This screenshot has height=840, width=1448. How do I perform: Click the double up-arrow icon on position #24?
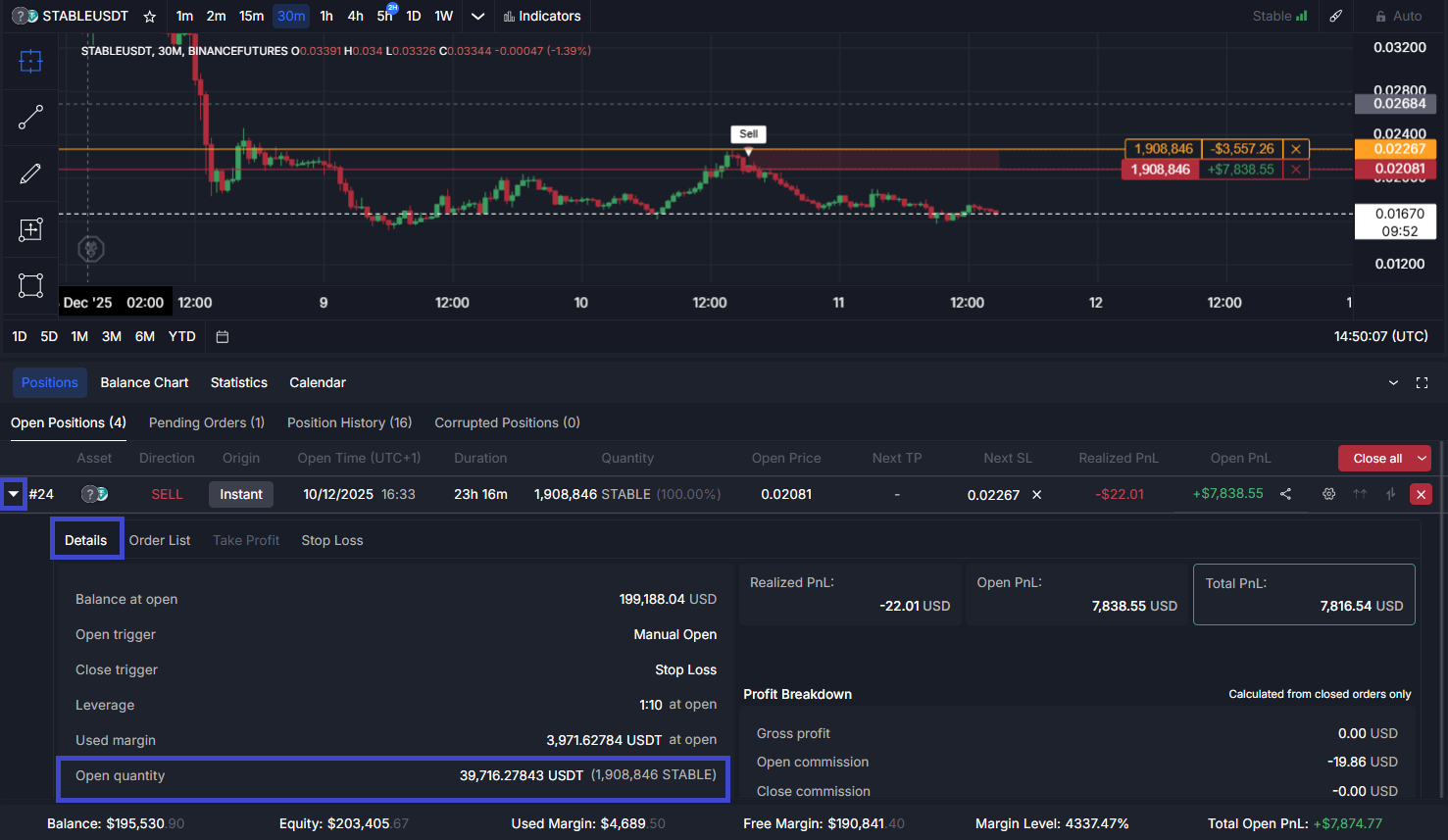click(1360, 494)
